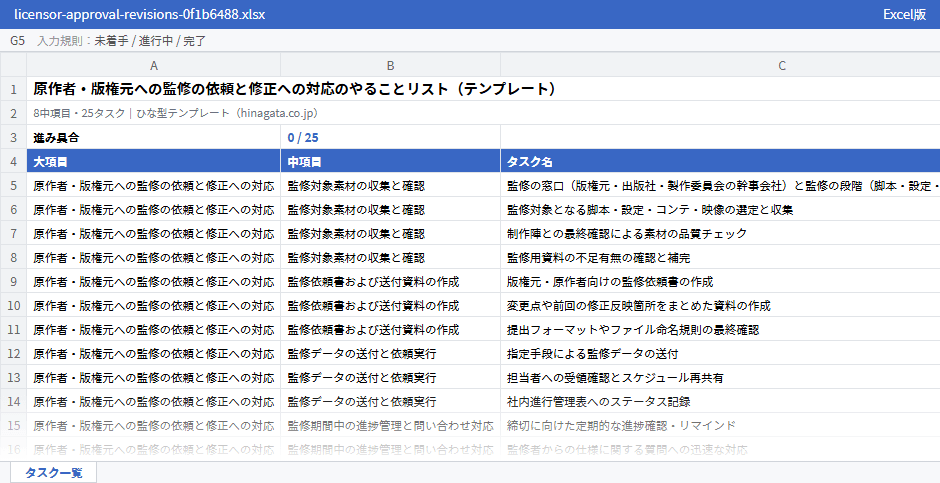
Task: Click the file name licensor-approval-revisions-0f1b6488.xlsx
Action: (x=140, y=14)
